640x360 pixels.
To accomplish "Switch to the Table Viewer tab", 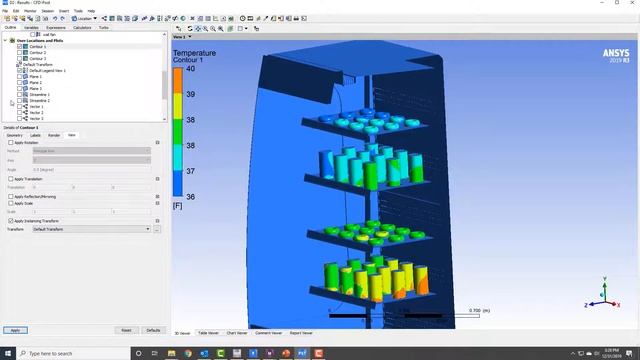I will (208, 333).
